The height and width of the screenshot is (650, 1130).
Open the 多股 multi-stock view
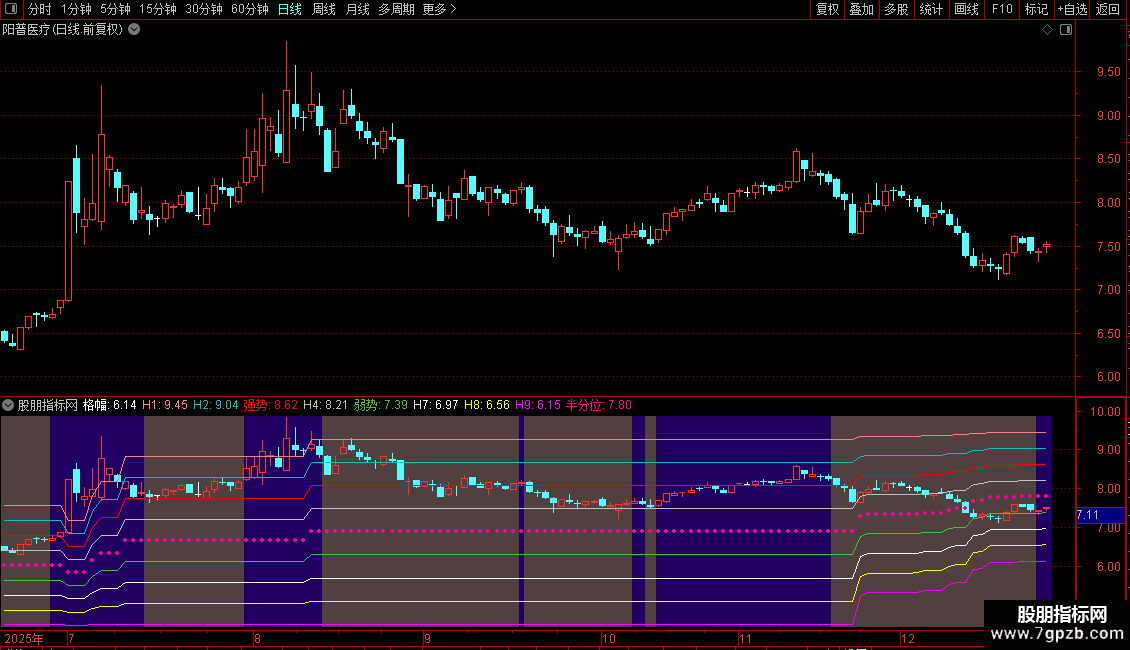896,9
